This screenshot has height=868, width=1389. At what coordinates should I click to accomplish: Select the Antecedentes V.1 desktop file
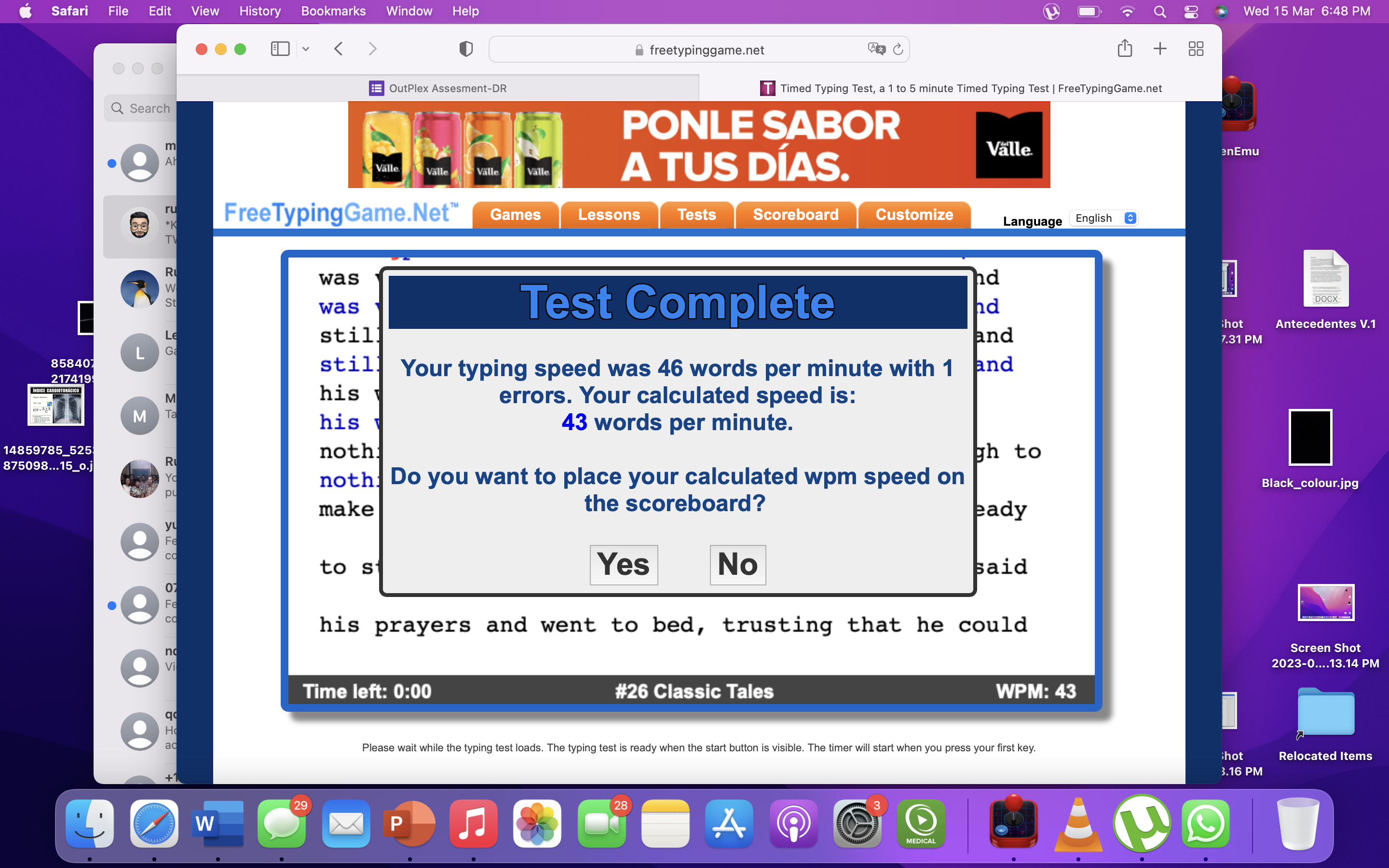point(1325,290)
